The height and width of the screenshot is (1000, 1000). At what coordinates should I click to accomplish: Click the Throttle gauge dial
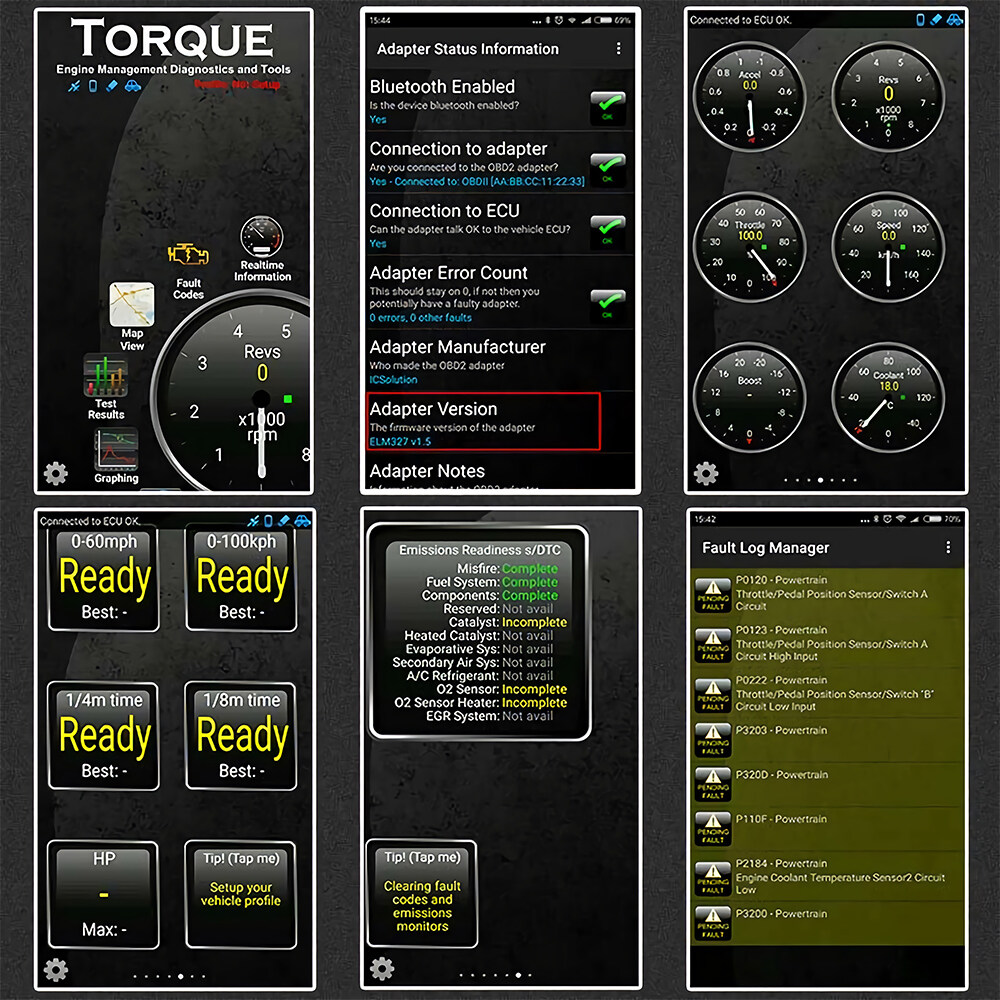click(x=749, y=247)
